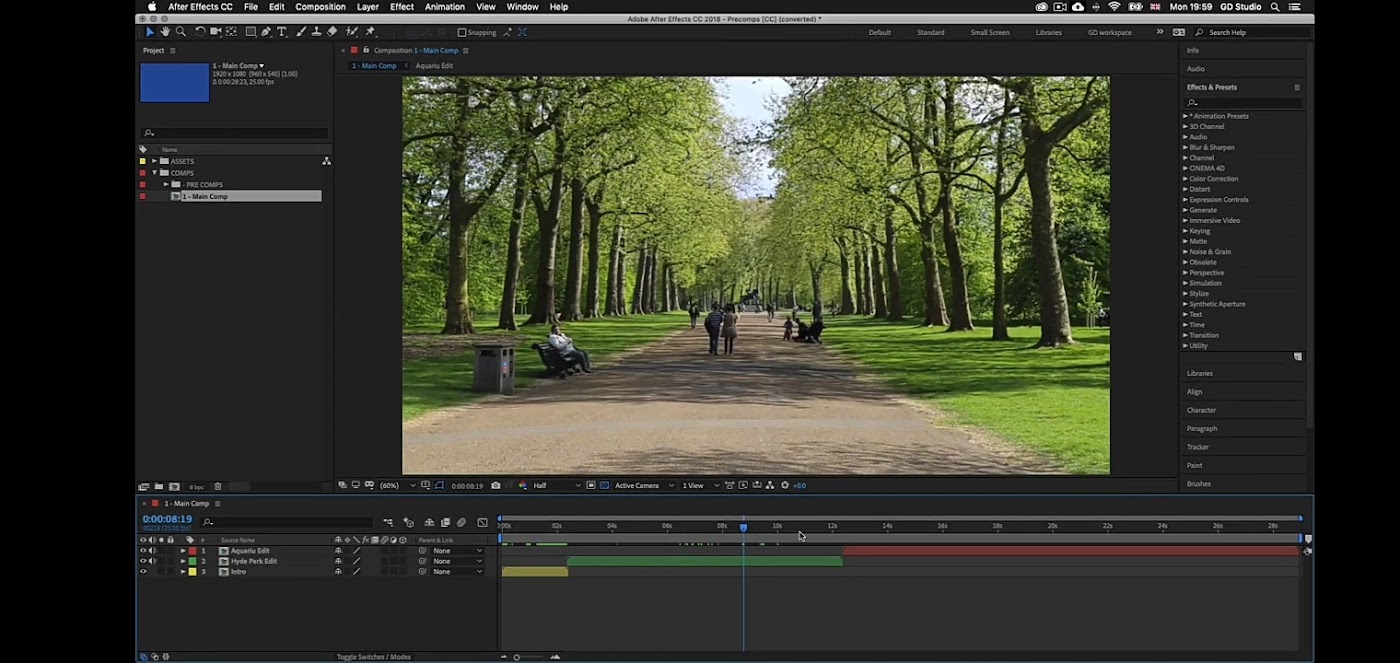
Task: Click the timeline current-time indicator
Action: click(743, 527)
